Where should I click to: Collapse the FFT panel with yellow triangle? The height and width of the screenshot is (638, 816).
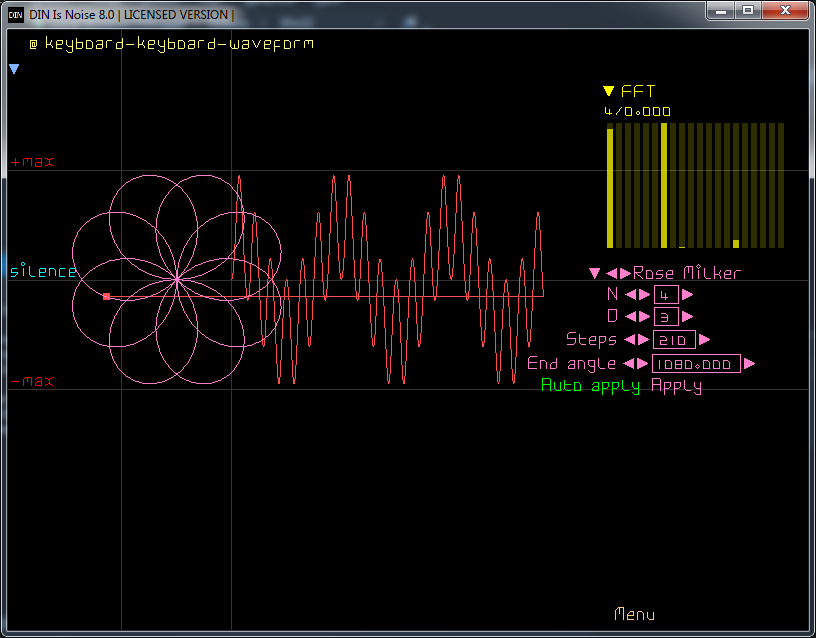pos(608,92)
